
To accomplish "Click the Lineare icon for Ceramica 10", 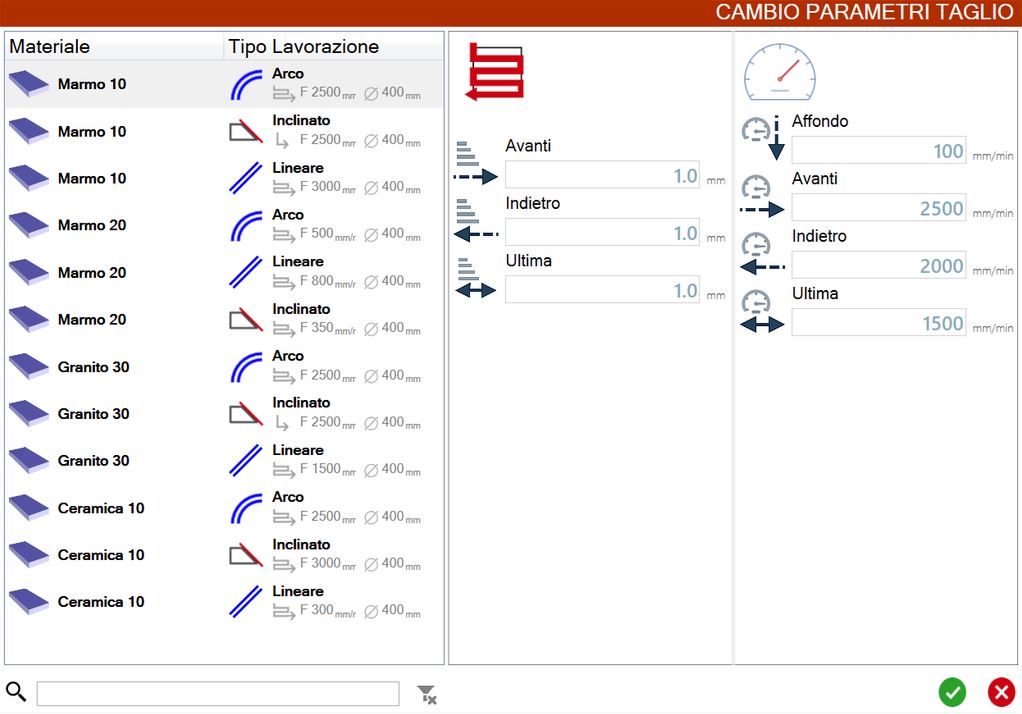I will [246, 602].
